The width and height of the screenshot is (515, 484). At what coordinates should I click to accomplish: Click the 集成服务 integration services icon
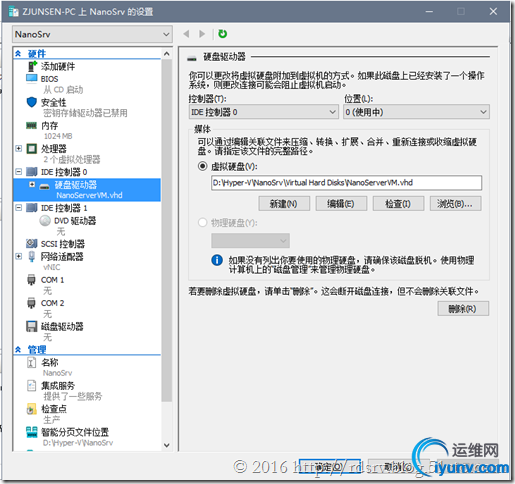point(31,386)
